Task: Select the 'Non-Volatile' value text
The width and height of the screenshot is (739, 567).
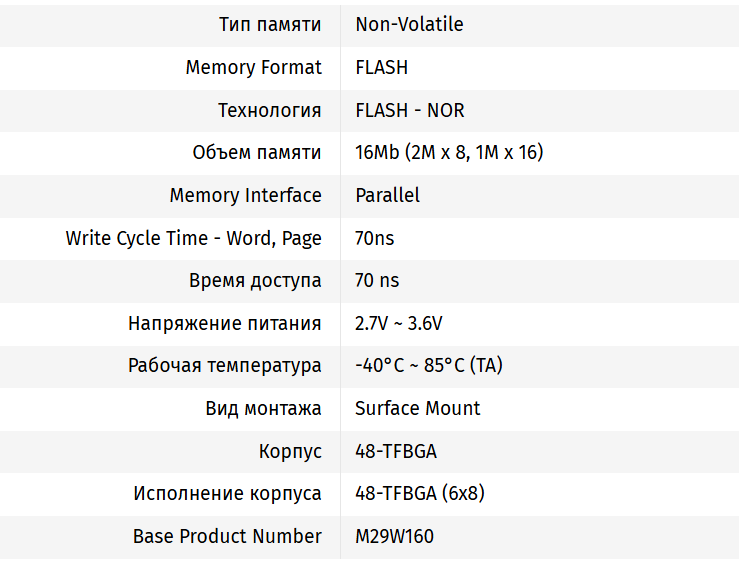Action: (409, 24)
